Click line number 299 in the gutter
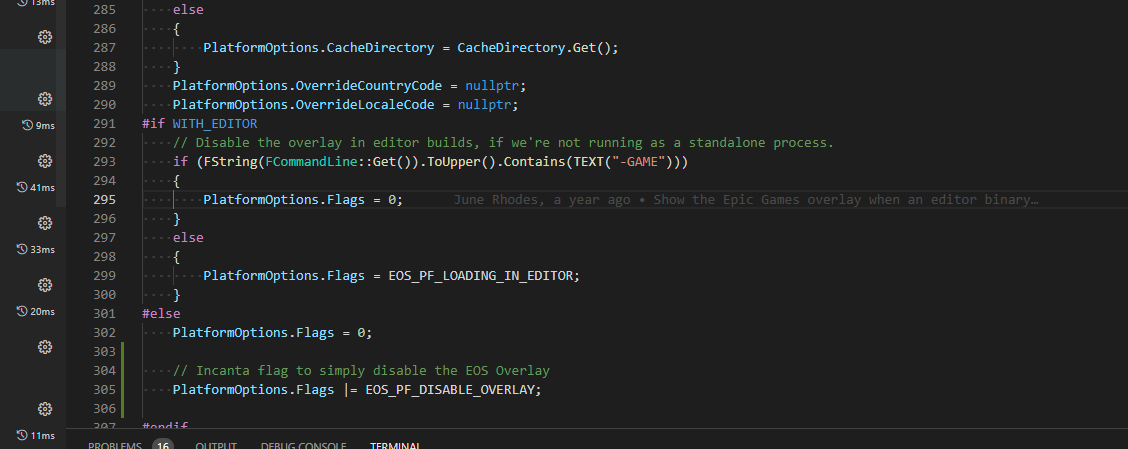The width and height of the screenshot is (1128, 449). [104, 276]
